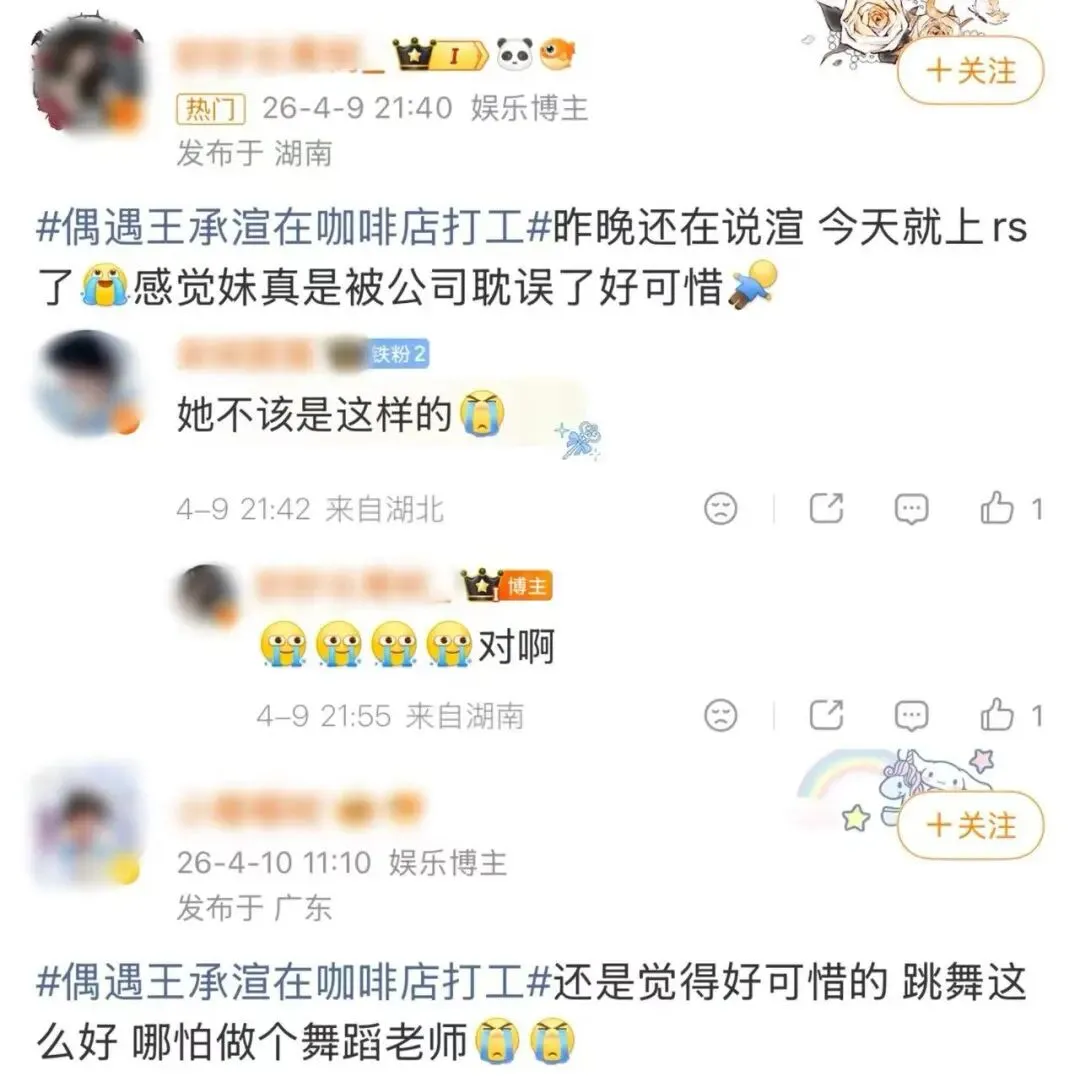Tap the sad-face reaction on 21:42 comment
This screenshot has height=1082, width=1080.
tap(720, 509)
